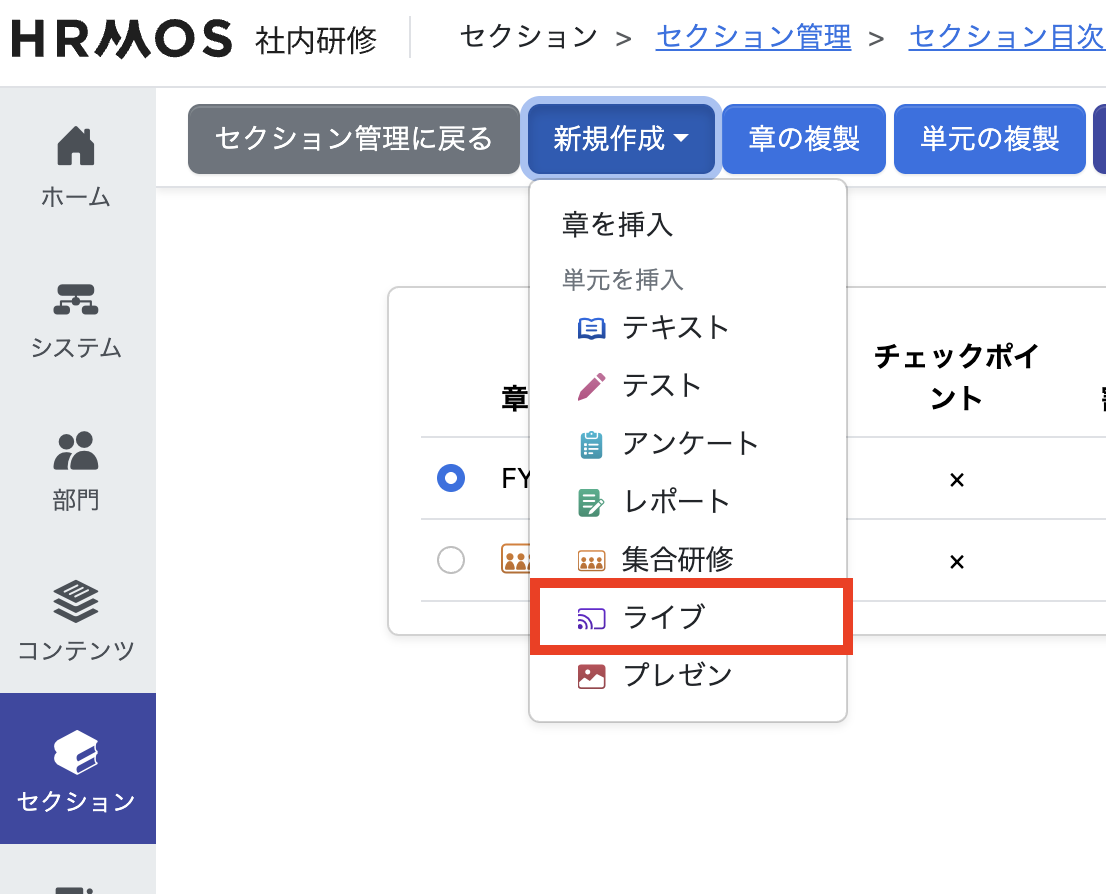Viewport: 1106px width, 894px height.
Task: Click the テキスト book icon in menu
Action: tap(592, 328)
